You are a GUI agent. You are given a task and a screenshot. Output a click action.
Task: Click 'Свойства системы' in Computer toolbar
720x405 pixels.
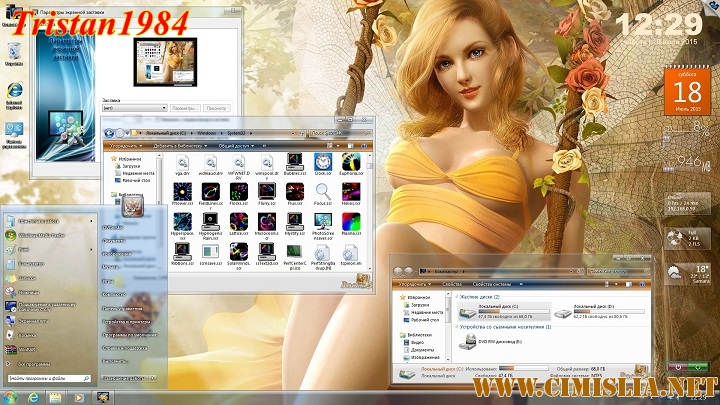click(490, 285)
